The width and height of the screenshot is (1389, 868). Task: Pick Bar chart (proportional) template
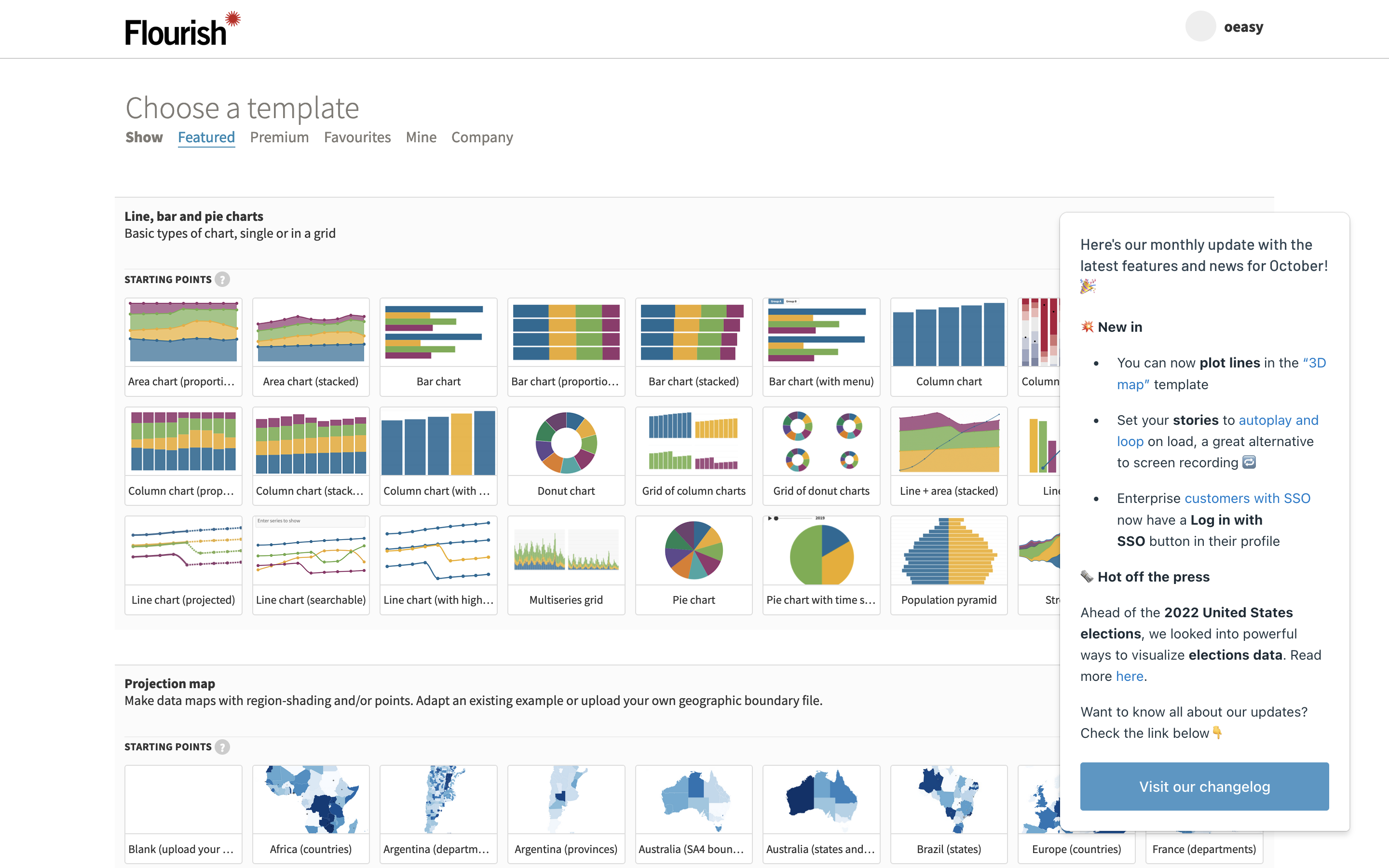click(566, 347)
